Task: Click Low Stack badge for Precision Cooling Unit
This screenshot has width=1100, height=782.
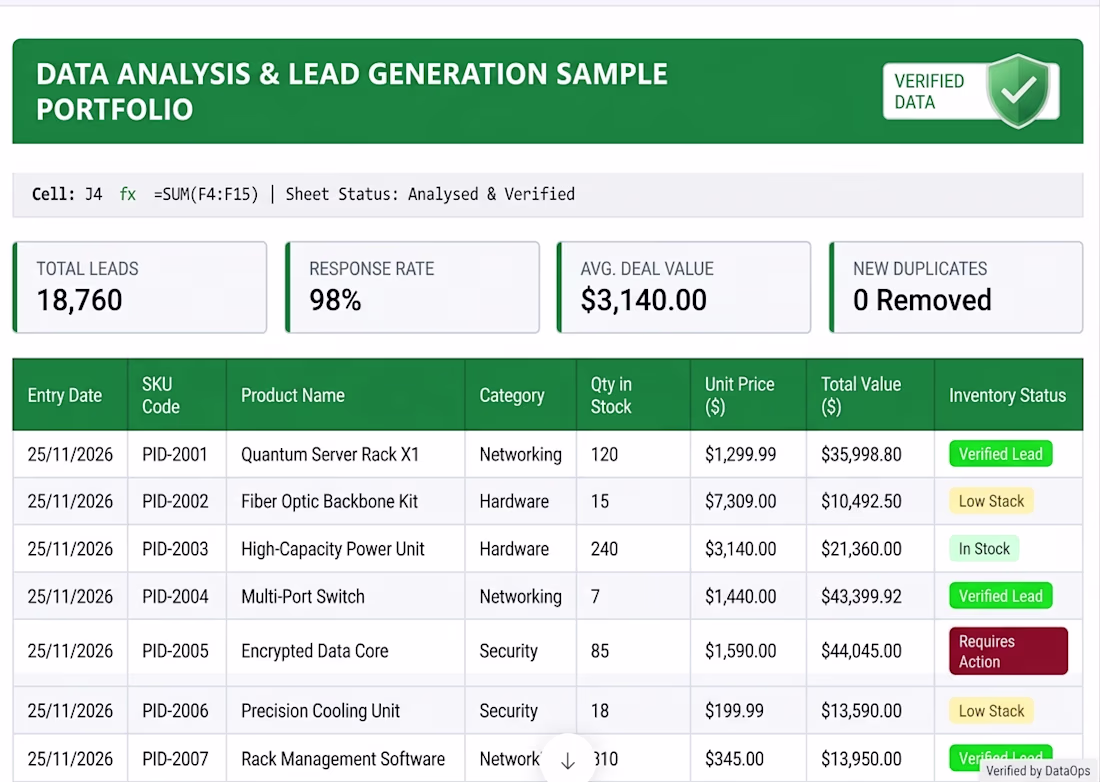Action: click(991, 710)
